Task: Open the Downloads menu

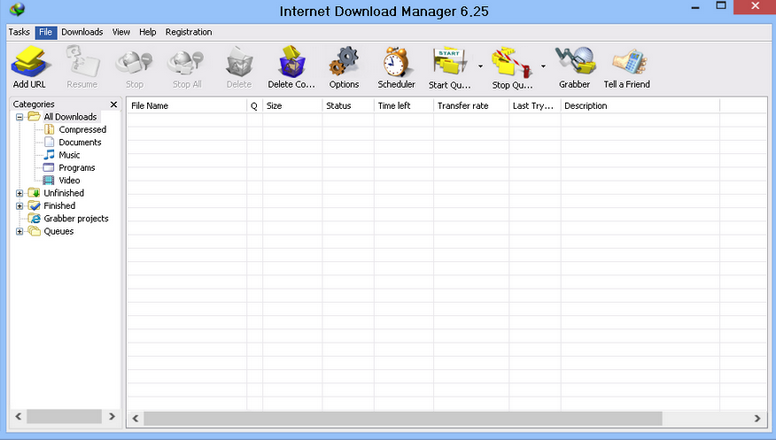Action: [82, 32]
